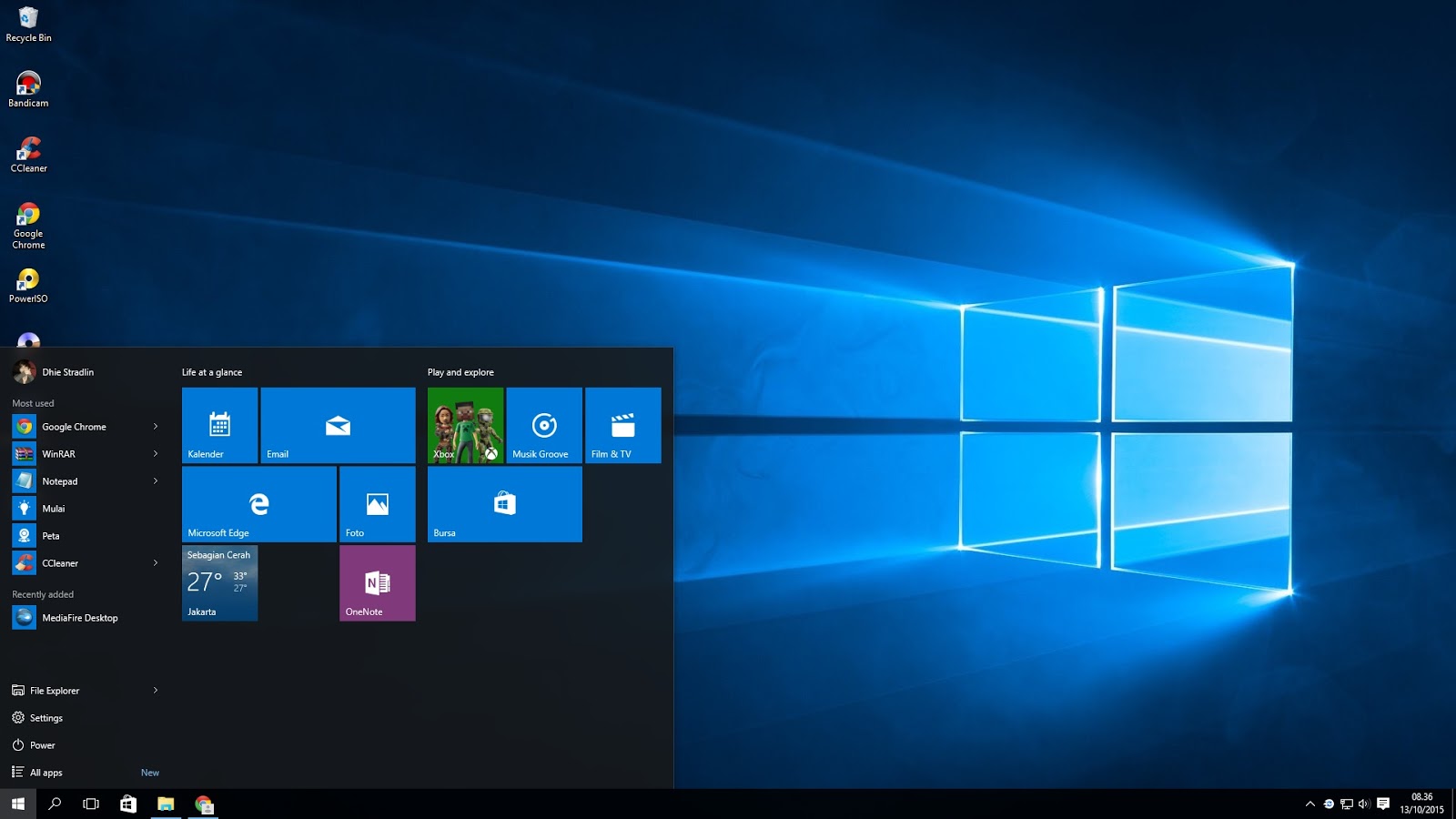Launch the Microsoft Edge tile
Screen dimensions: 1456x819
[x=259, y=504]
